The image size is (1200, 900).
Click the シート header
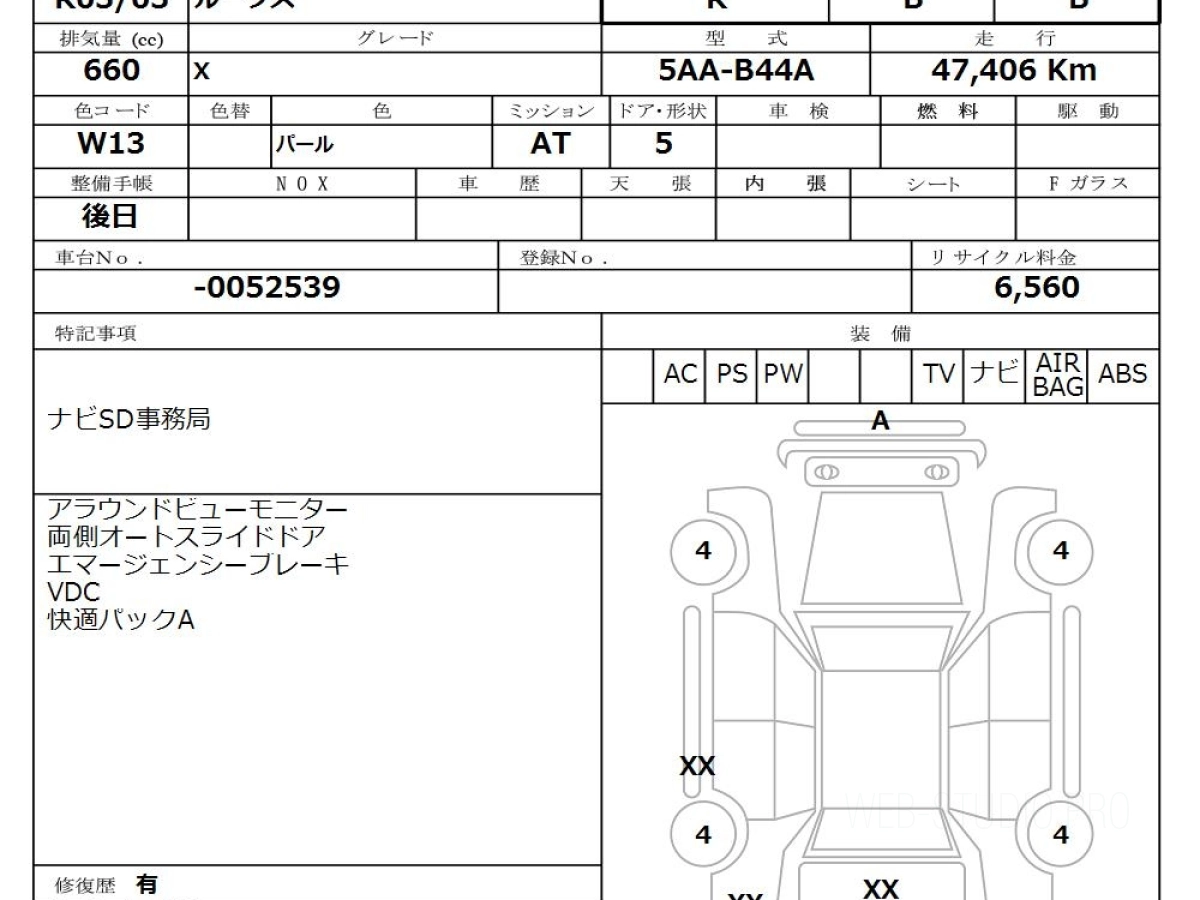[933, 184]
